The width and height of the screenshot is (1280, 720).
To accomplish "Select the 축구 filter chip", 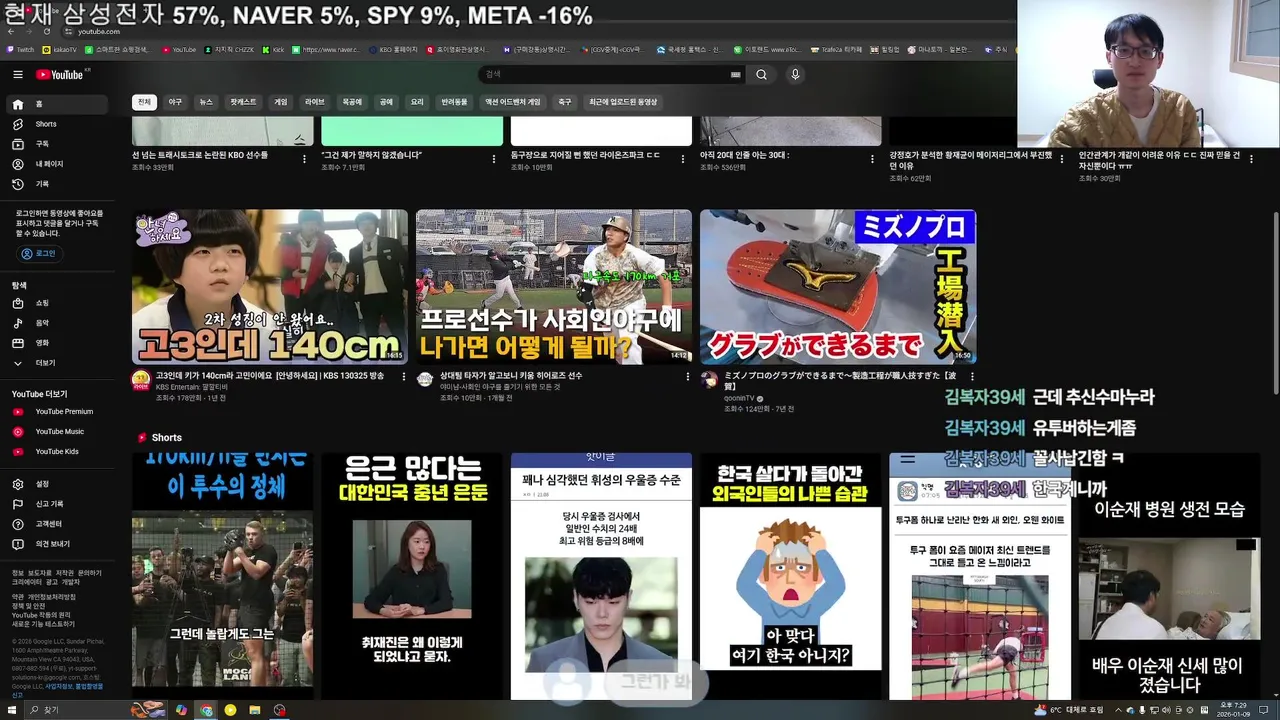I will 565,102.
